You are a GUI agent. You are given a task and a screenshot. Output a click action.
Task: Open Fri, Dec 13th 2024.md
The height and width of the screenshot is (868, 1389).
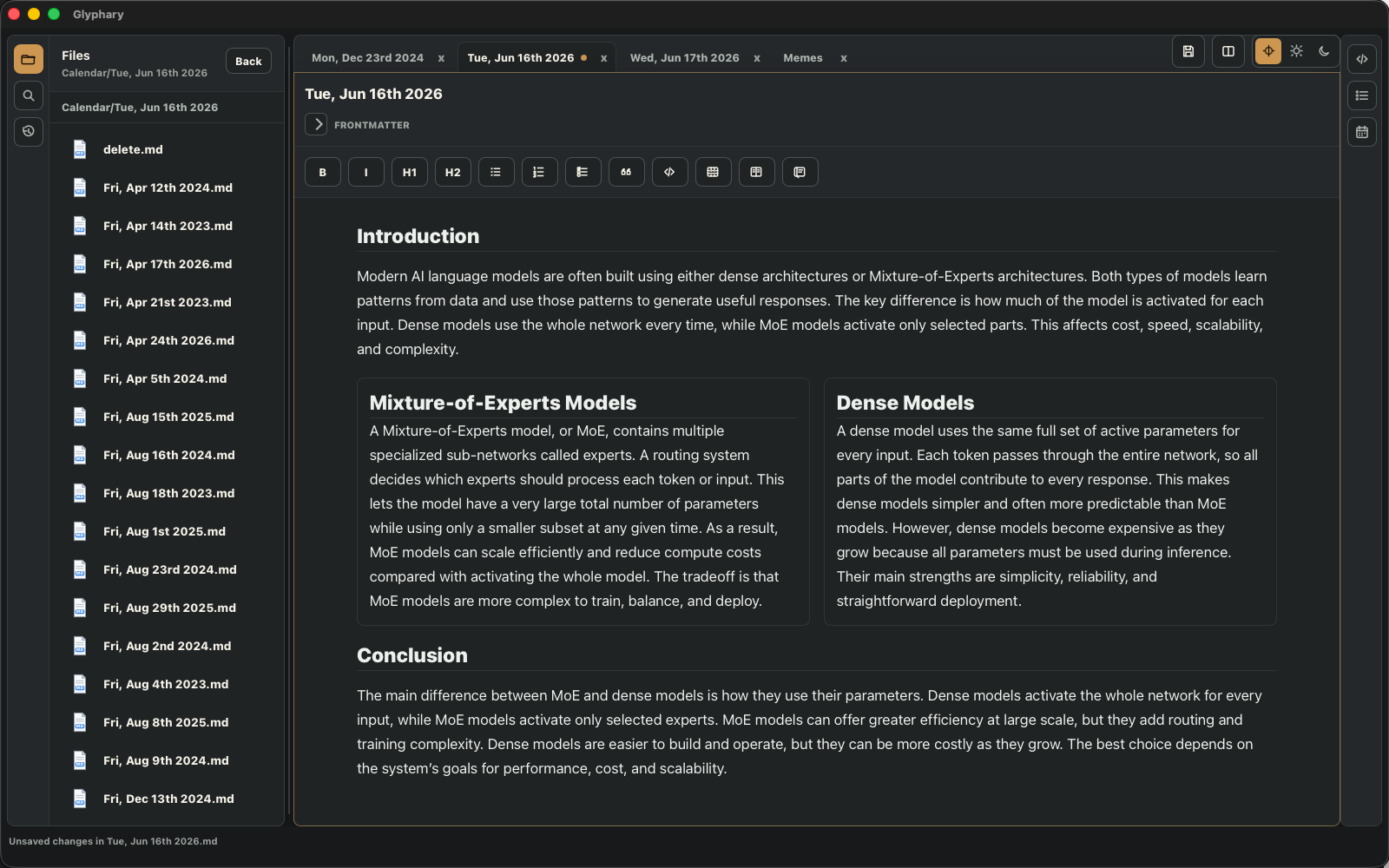167,799
